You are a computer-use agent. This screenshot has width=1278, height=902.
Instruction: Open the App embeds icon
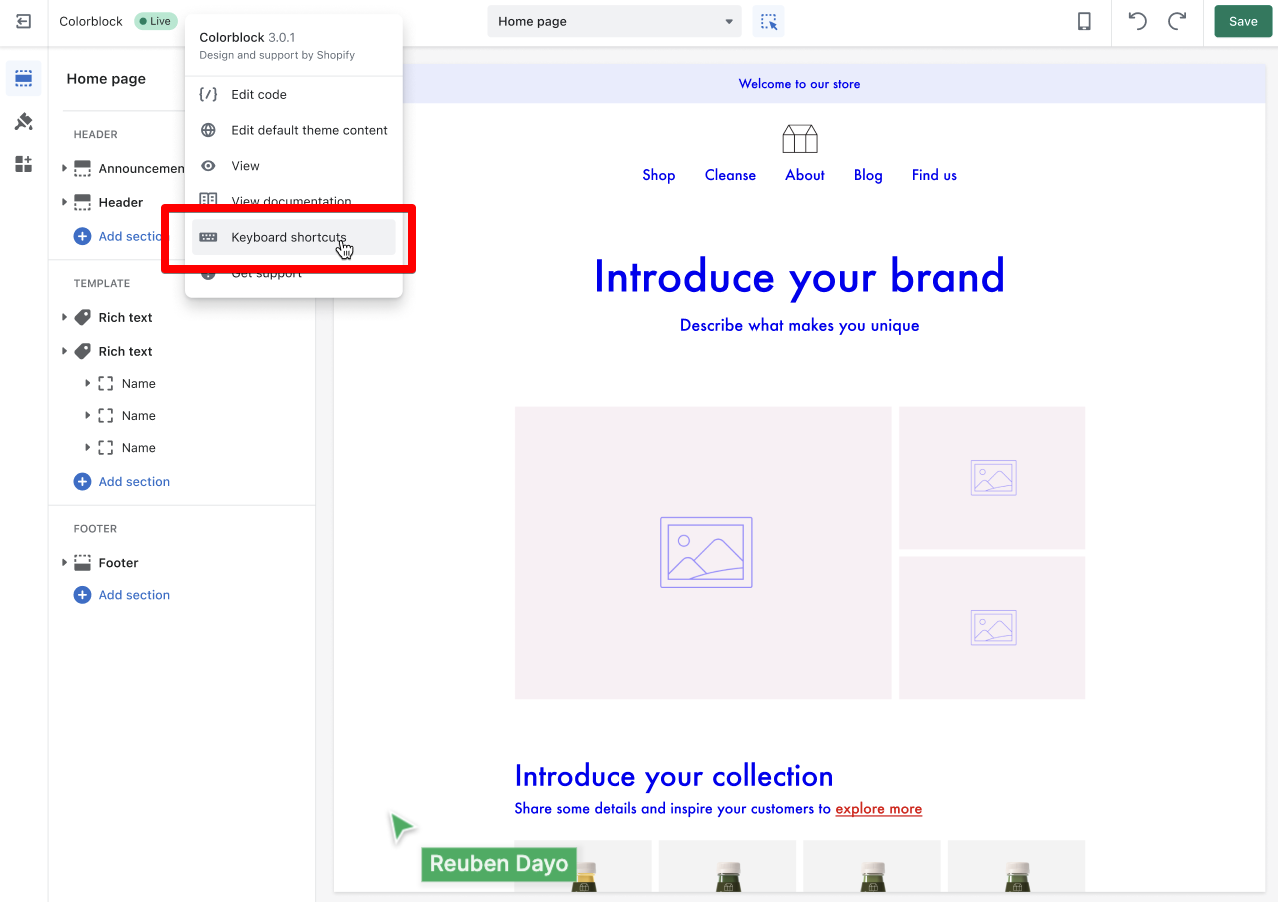pyautogui.click(x=24, y=164)
